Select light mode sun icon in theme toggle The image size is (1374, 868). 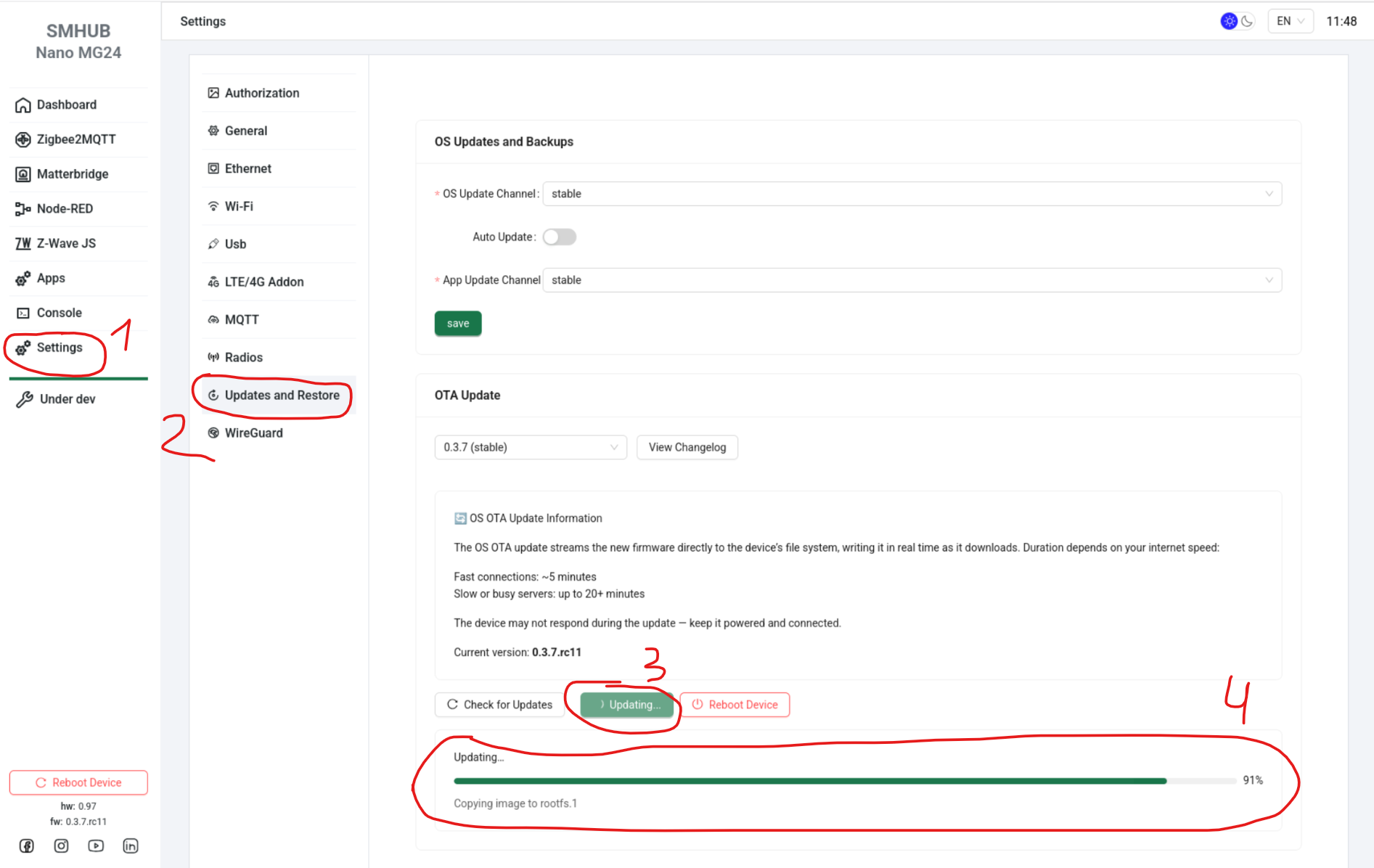click(x=1229, y=21)
